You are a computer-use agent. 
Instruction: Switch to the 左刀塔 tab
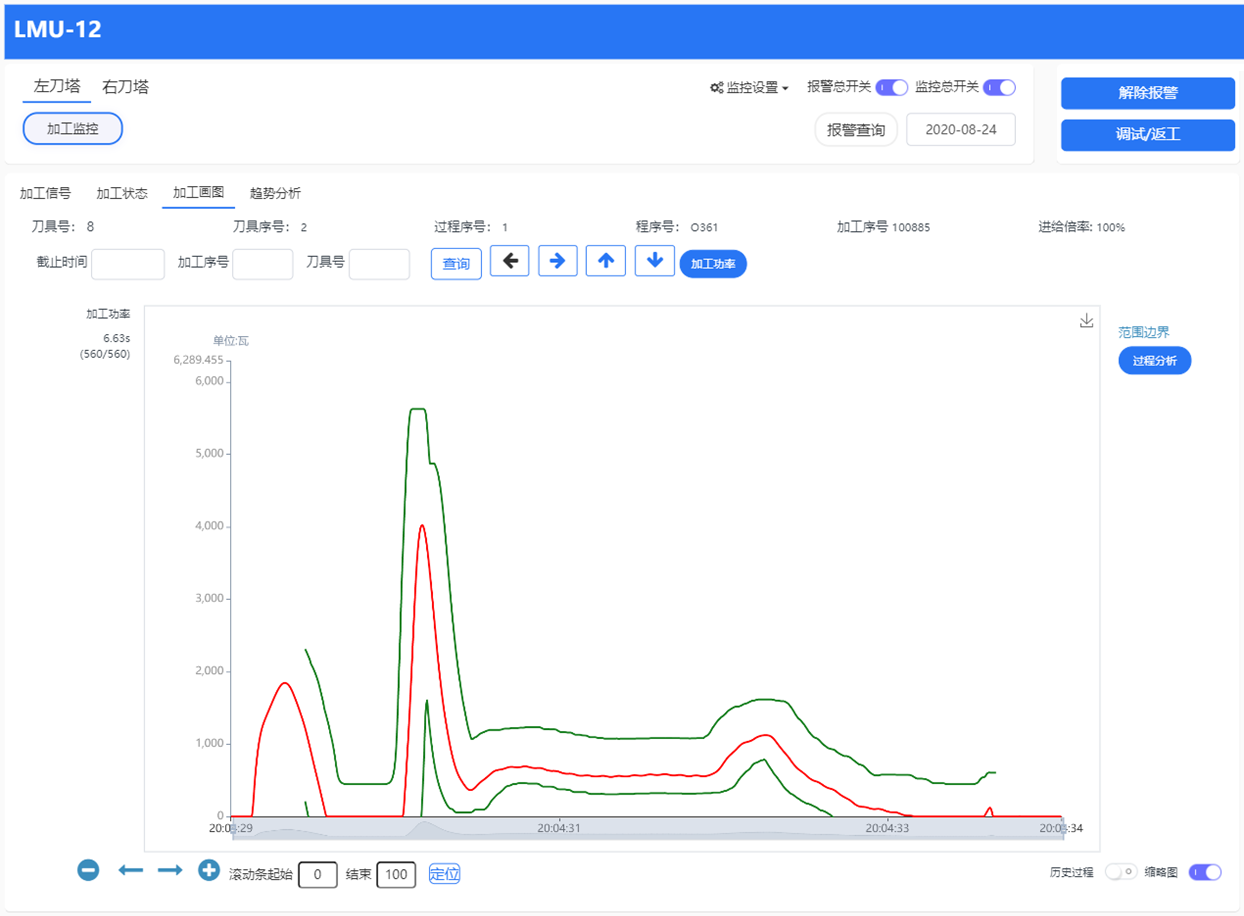[x=57, y=87]
